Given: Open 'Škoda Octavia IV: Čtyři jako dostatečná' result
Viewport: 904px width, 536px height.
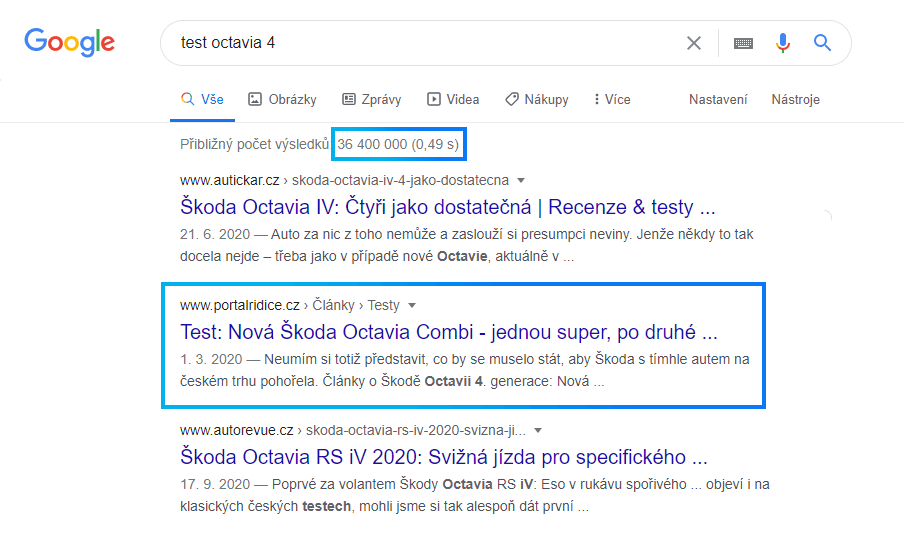Looking at the screenshot, I should tap(447, 206).
